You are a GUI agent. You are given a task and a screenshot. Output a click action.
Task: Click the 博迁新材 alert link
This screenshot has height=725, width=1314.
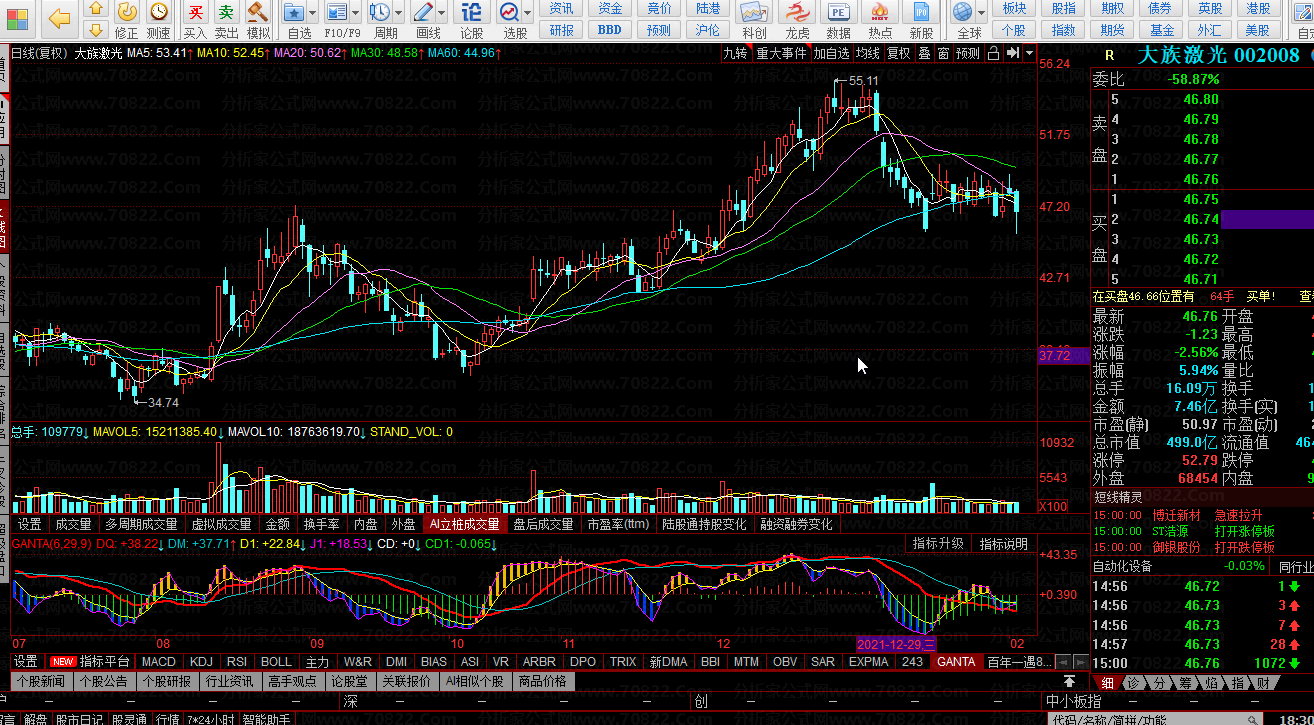tap(1176, 515)
